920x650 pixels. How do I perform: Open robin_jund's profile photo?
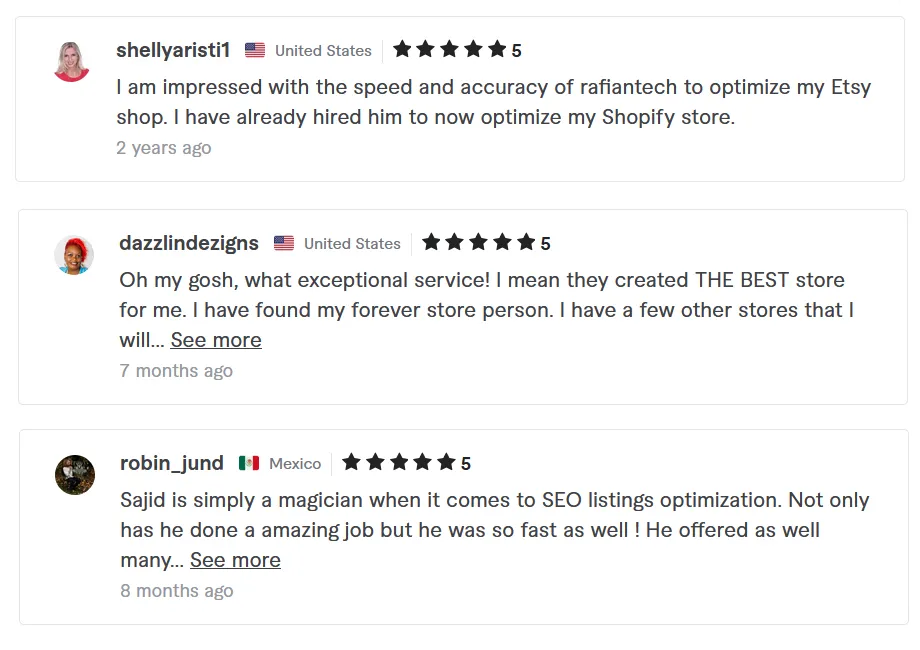point(74,475)
